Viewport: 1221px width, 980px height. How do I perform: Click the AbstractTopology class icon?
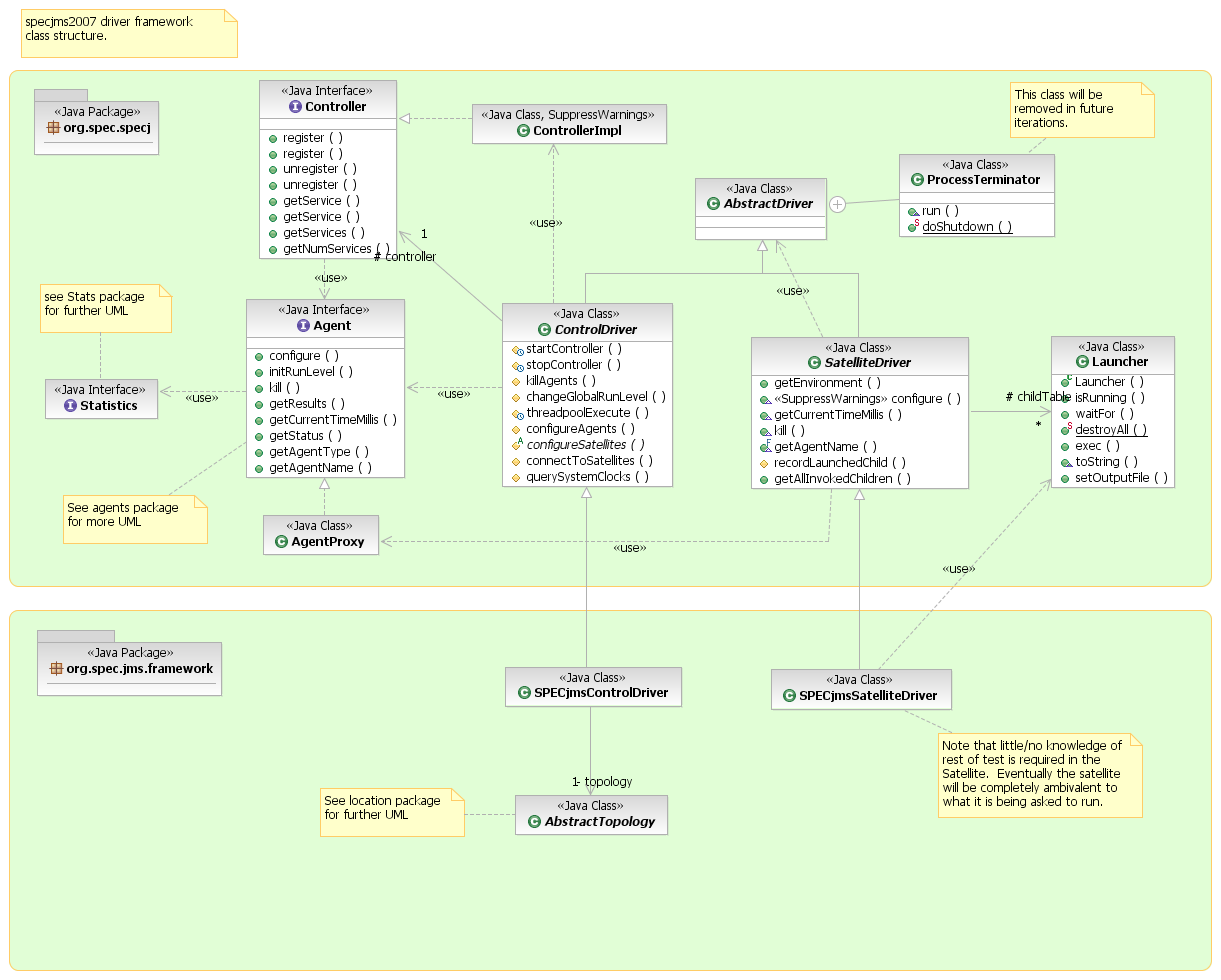click(533, 821)
